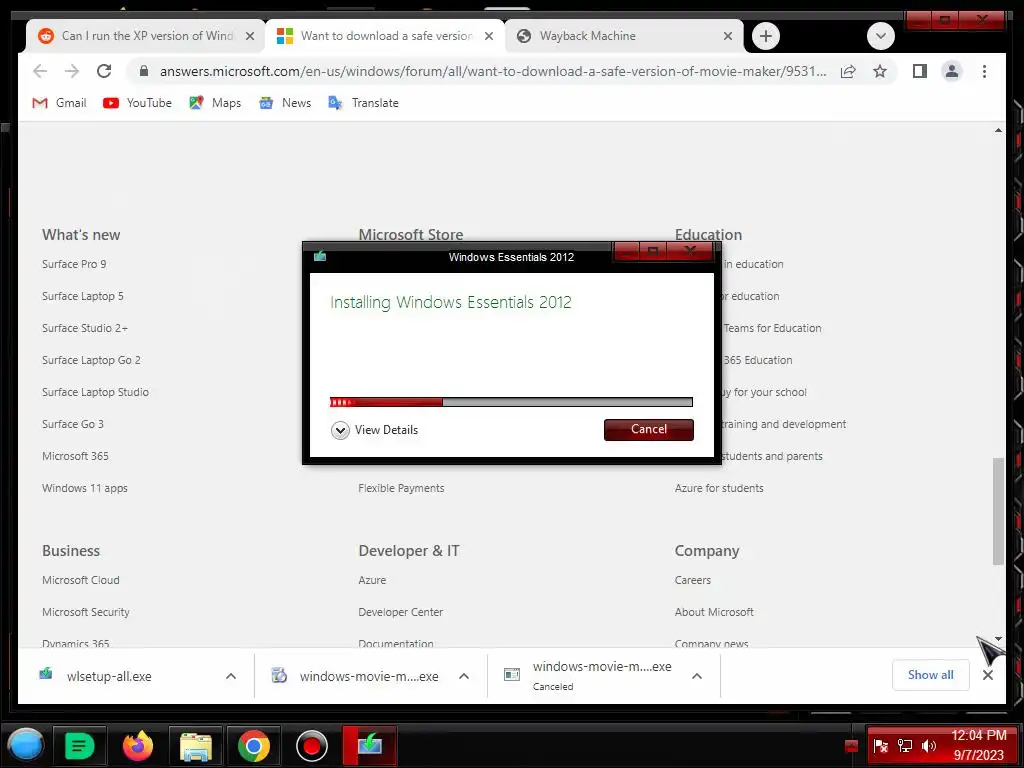Open the Action Center flag icon
Image resolution: width=1024 pixels, height=768 pixels.
tap(880, 746)
